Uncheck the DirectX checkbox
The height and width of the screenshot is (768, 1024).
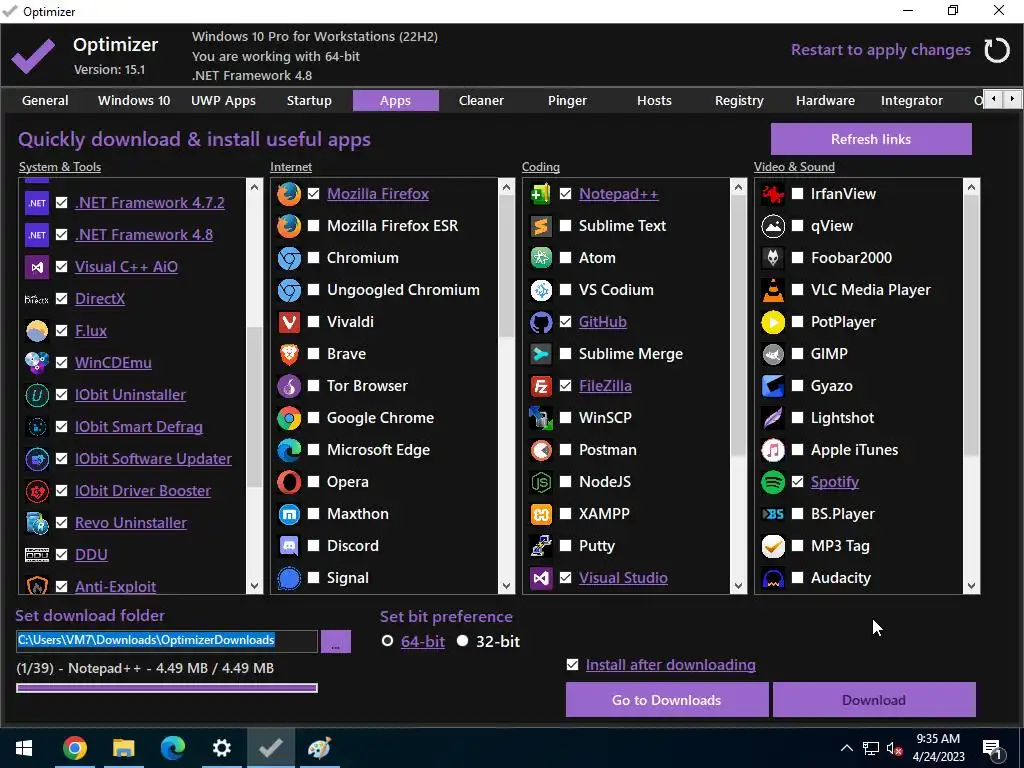point(61,299)
